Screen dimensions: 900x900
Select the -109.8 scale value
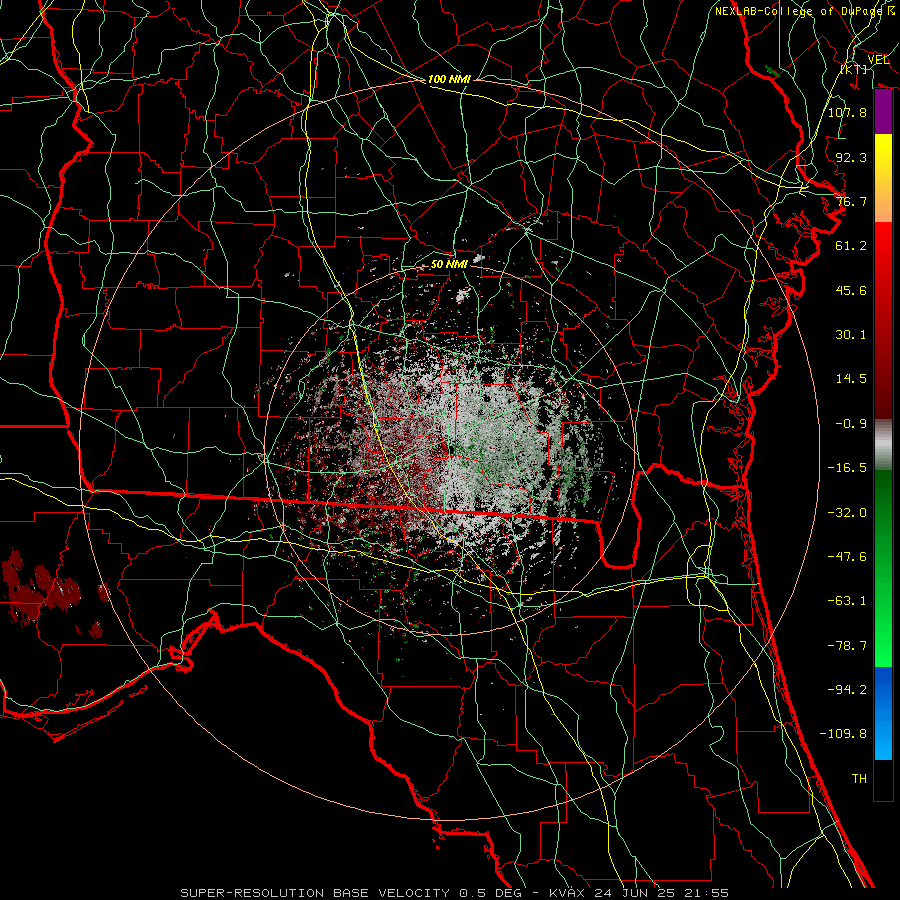point(843,734)
